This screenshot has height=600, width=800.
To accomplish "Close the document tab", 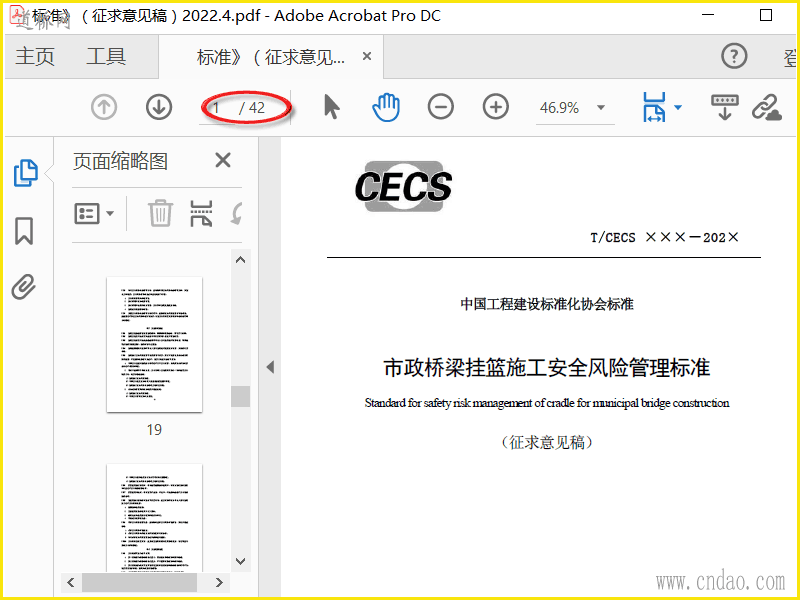I will [367, 56].
